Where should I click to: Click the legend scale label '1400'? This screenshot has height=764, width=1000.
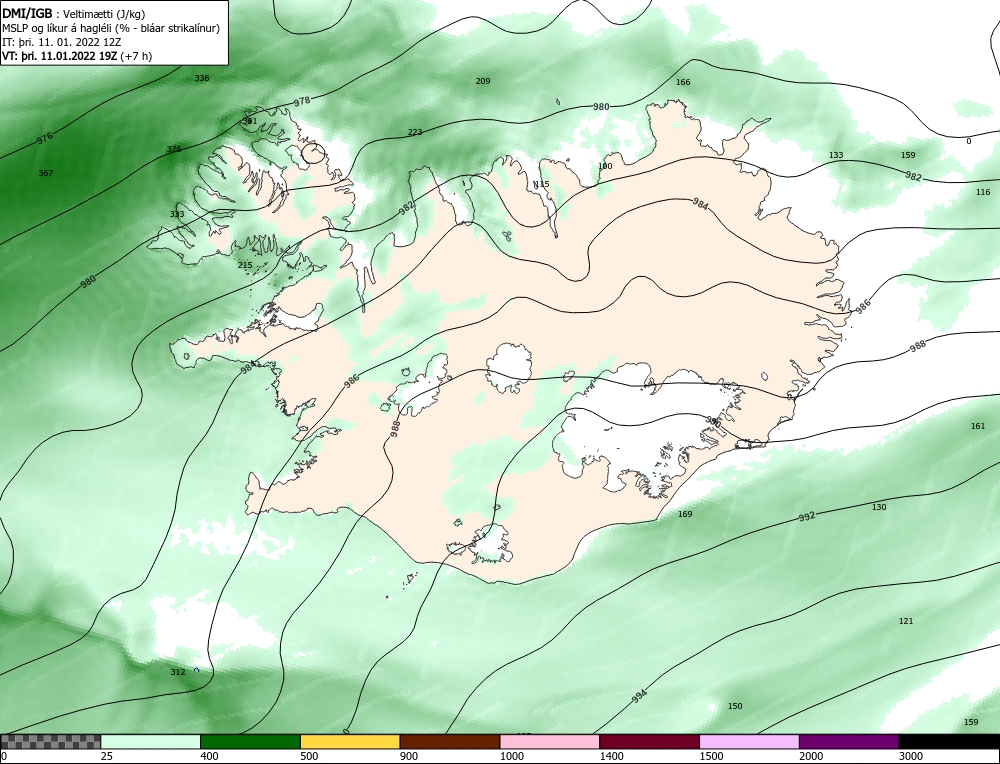(611, 756)
